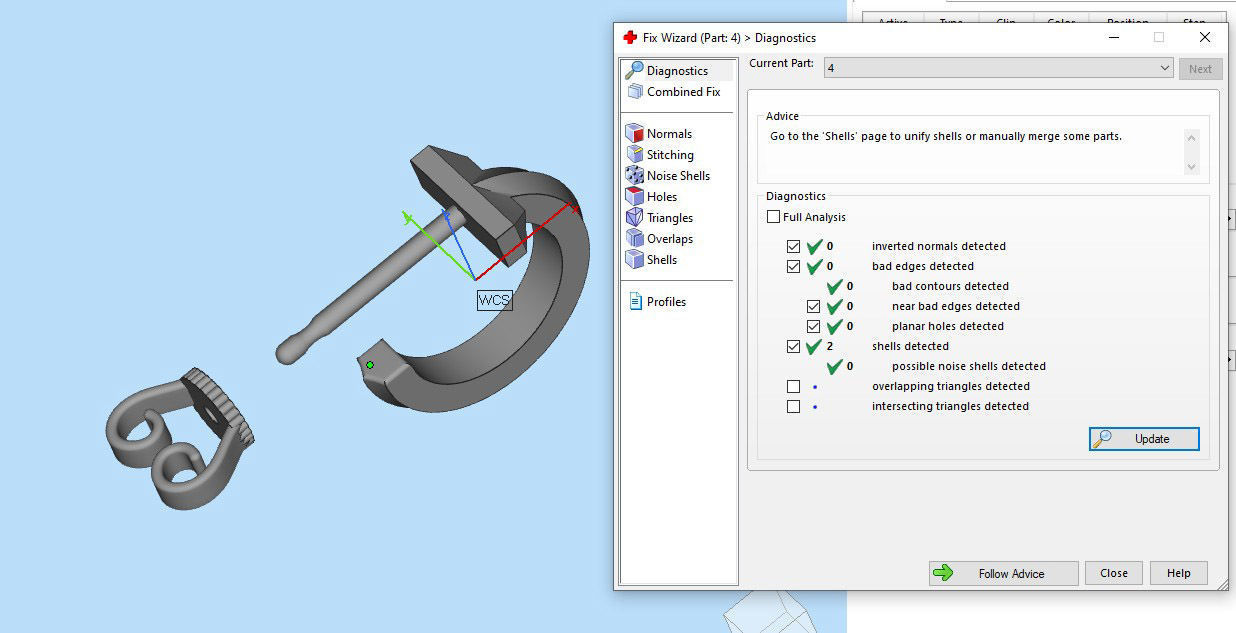This screenshot has height=633, width=1236.
Task: Click the Close button in Fix Wizard
Action: click(1114, 573)
